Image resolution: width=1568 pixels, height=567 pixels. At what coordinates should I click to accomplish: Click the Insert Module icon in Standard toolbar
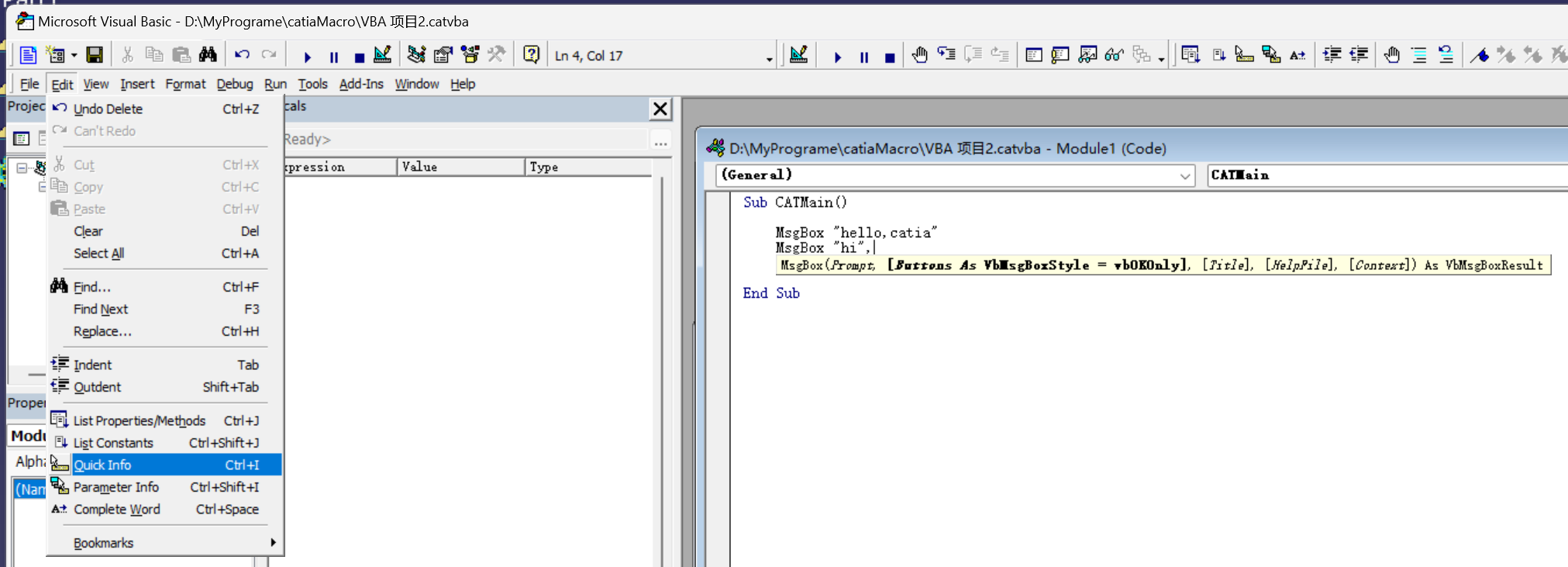point(55,55)
